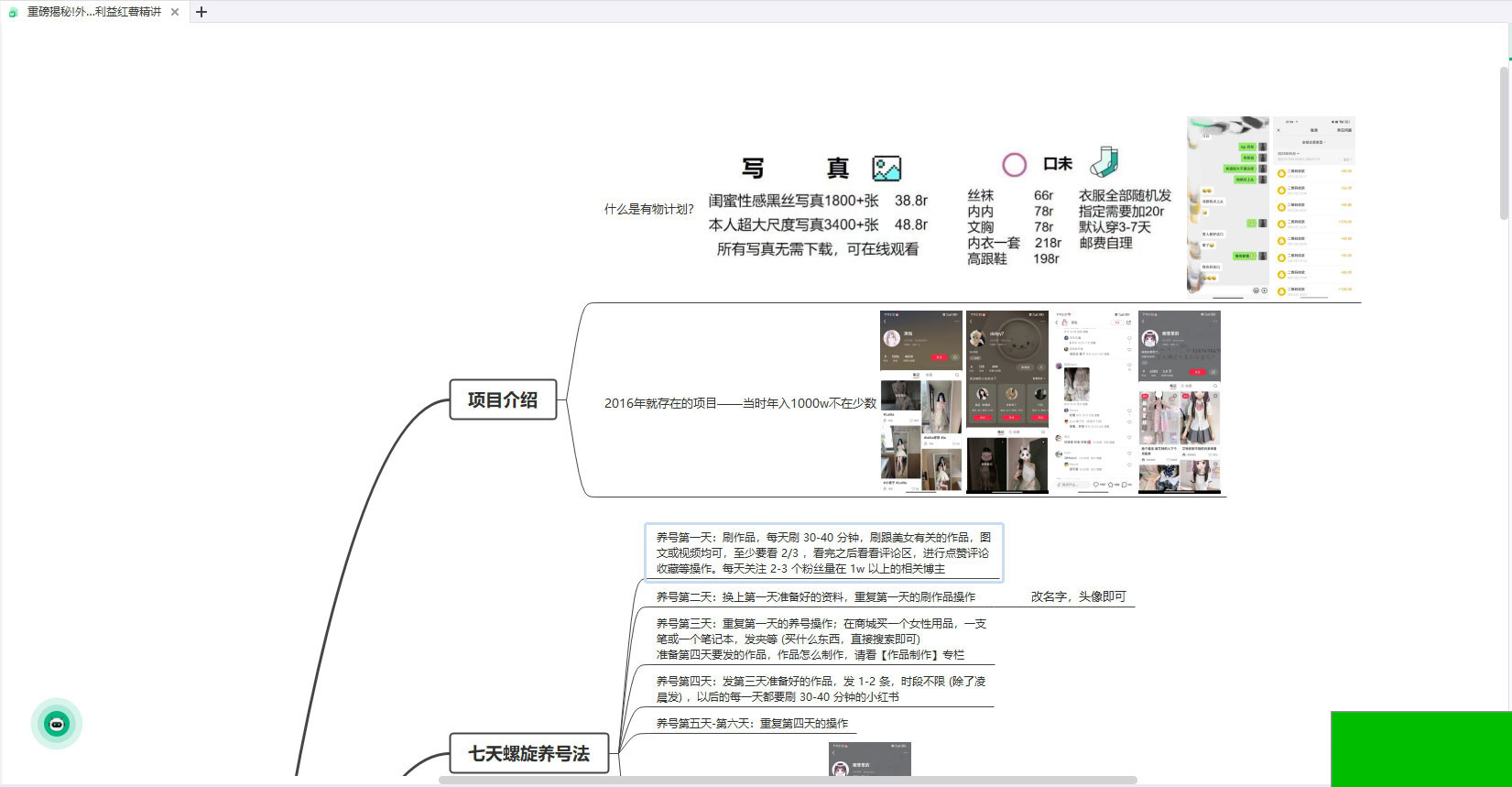Select the 养号第五天-第六天 node
The height and width of the screenshot is (787, 1512).
[752, 723]
